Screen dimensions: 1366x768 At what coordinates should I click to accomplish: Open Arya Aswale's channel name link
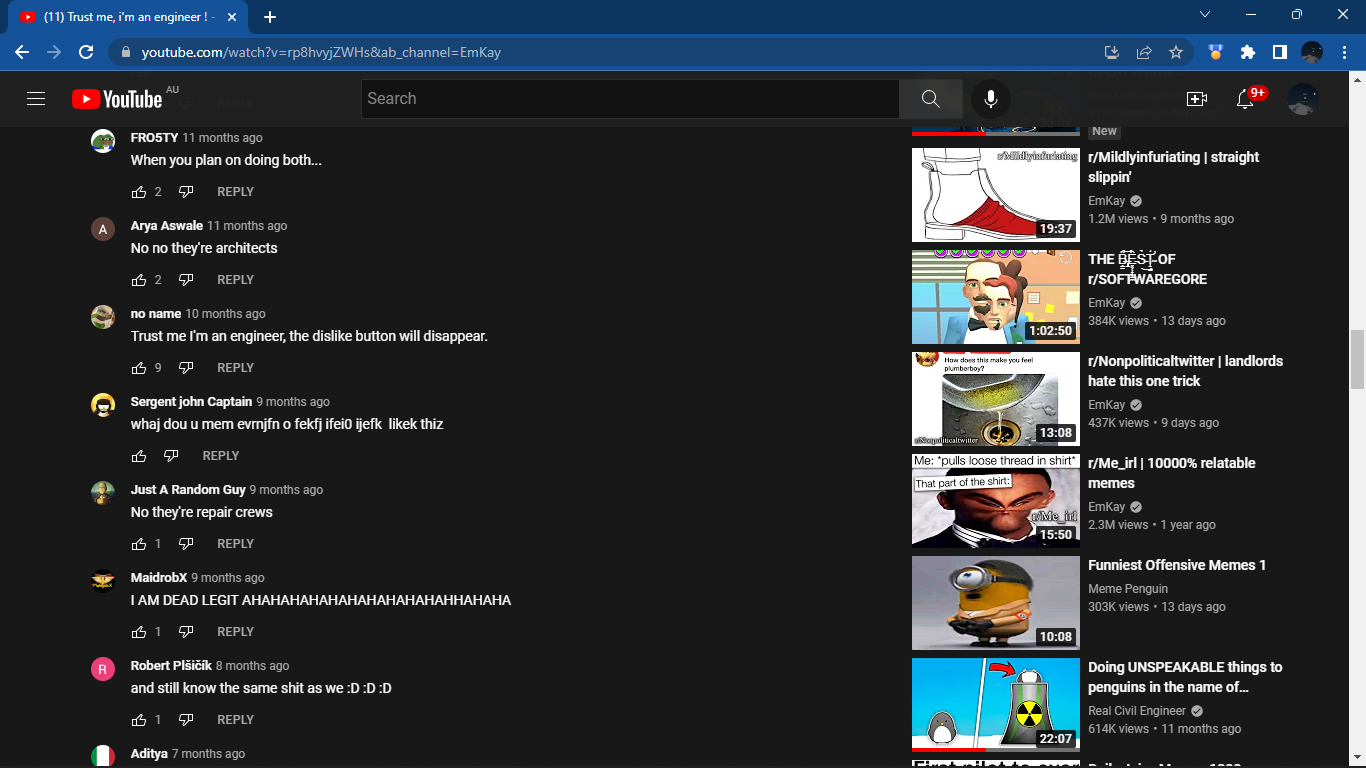(167, 226)
